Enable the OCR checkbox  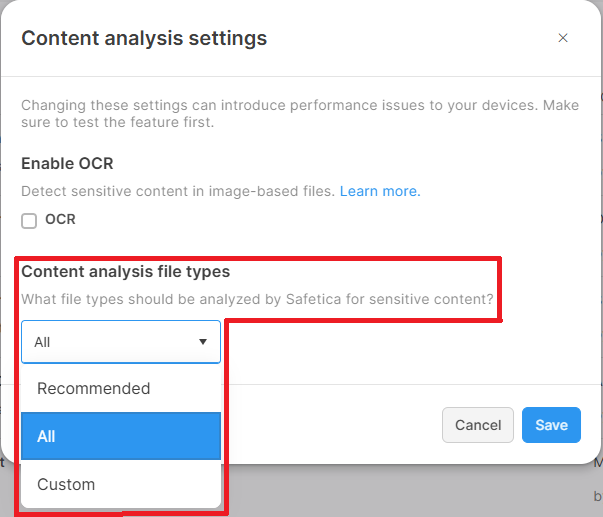(29, 221)
